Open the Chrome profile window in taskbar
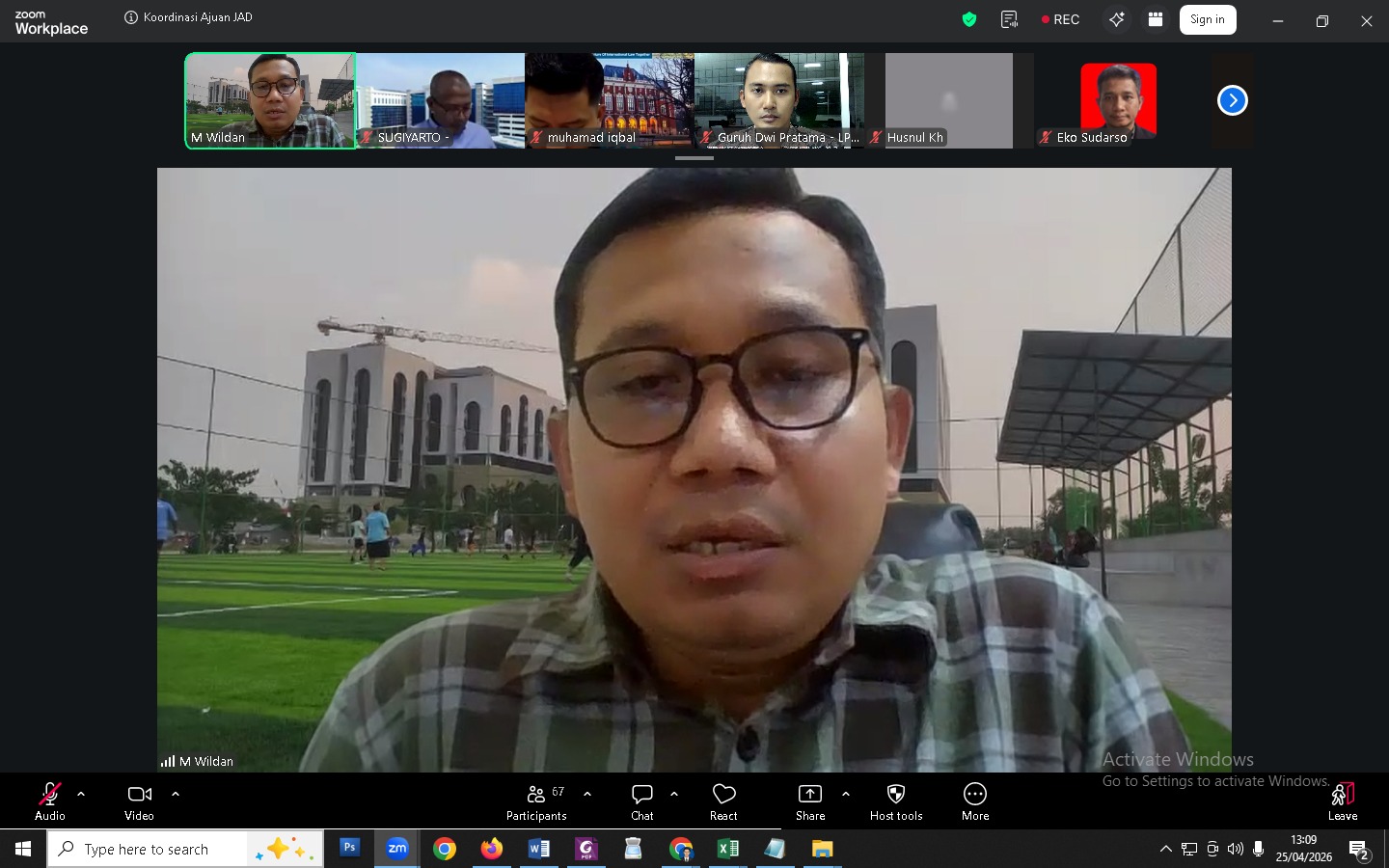Image resolution: width=1389 pixels, height=868 pixels. 681,849
